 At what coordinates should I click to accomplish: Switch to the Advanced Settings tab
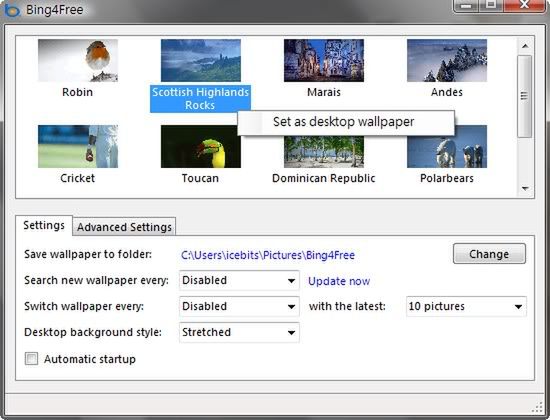click(x=124, y=227)
